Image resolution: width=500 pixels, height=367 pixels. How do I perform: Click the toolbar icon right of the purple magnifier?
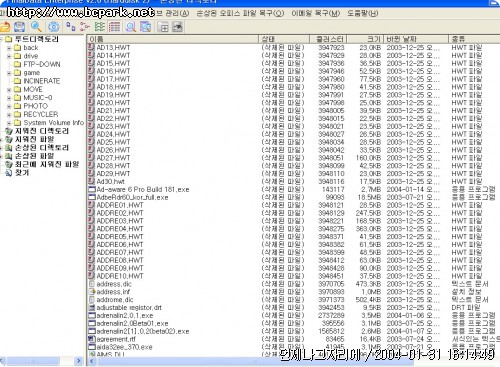tap(146, 27)
